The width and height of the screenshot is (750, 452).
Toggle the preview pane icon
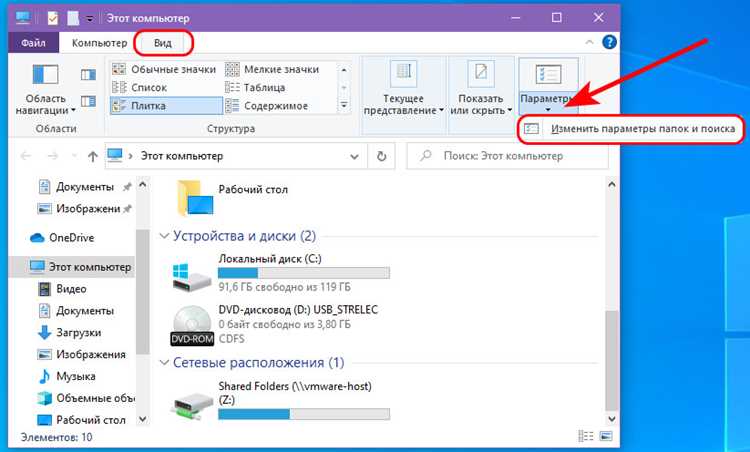click(x=88, y=75)
